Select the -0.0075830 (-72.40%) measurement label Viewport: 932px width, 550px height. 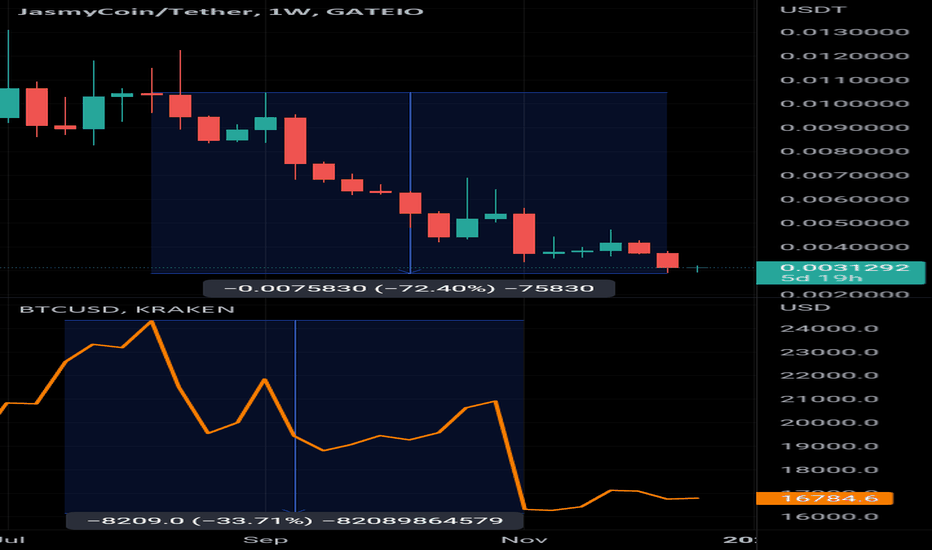pyautogui.click(x=408, y=288)
